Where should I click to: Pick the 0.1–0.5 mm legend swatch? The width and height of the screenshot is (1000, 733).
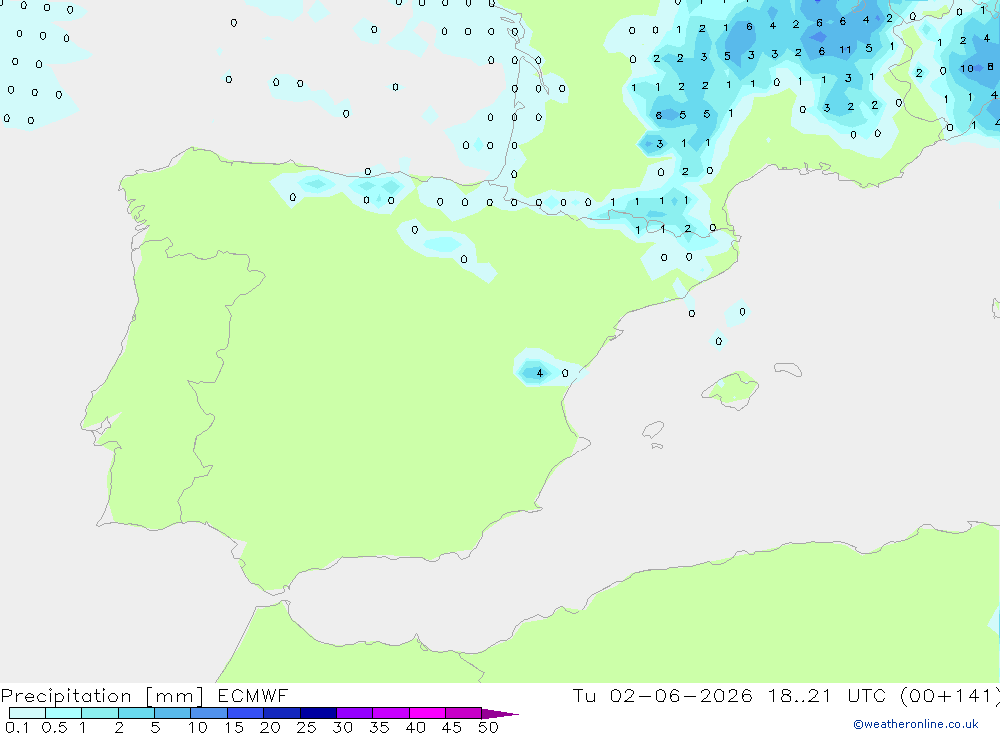[27, 713]
